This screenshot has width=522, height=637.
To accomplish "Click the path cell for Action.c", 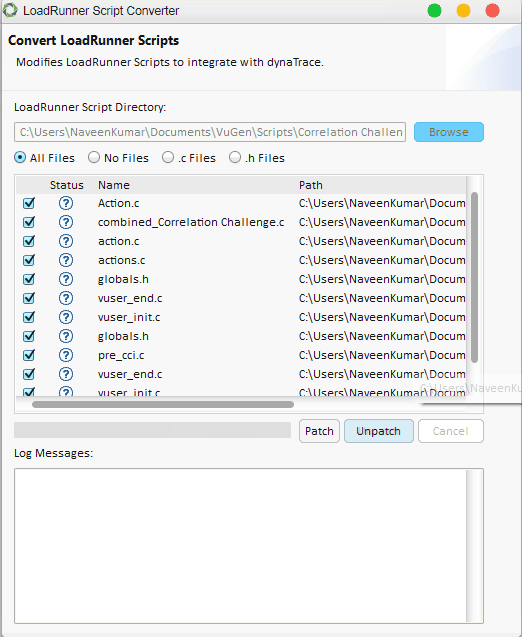I will pyautogui.click(x=382, y=203).
